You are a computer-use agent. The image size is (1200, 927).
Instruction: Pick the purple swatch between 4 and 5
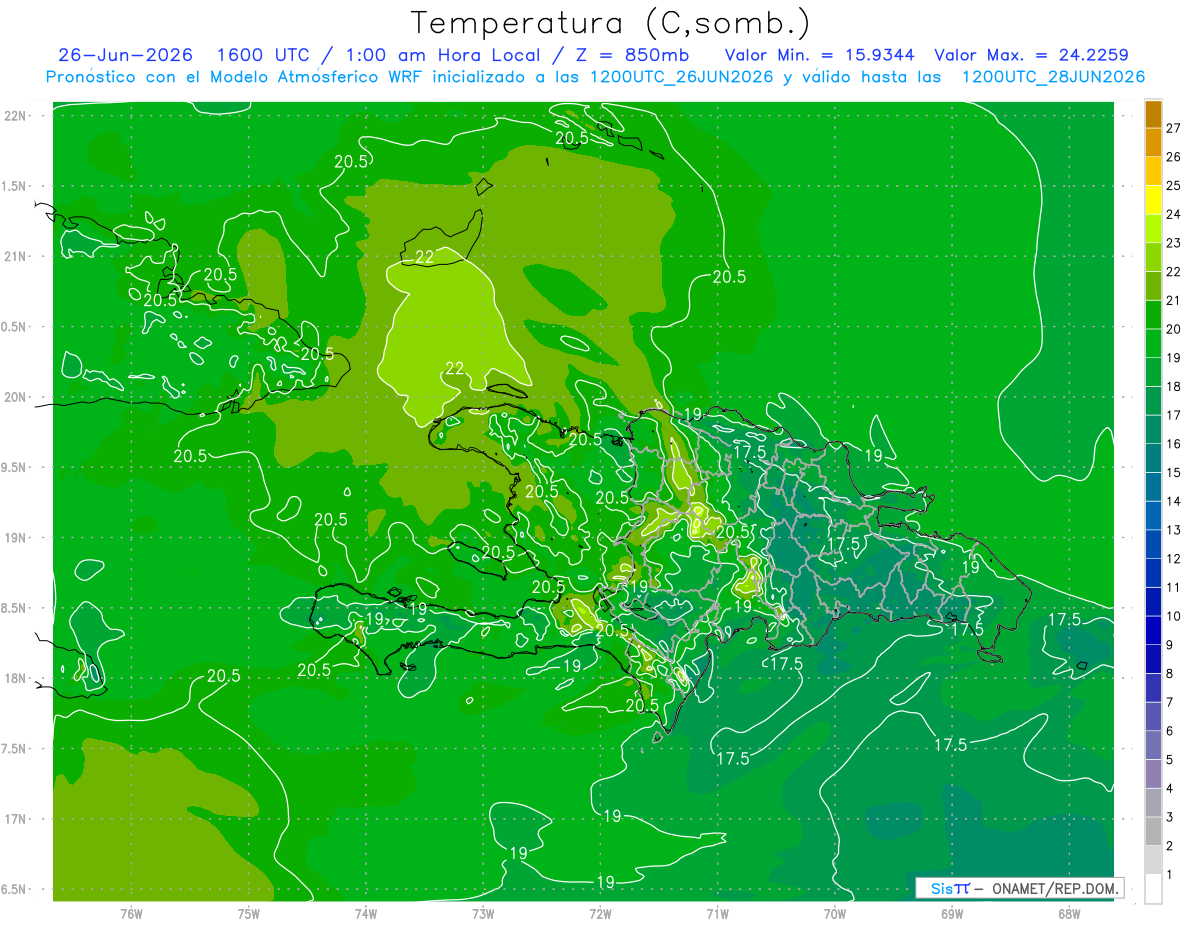coord(1153,774)
